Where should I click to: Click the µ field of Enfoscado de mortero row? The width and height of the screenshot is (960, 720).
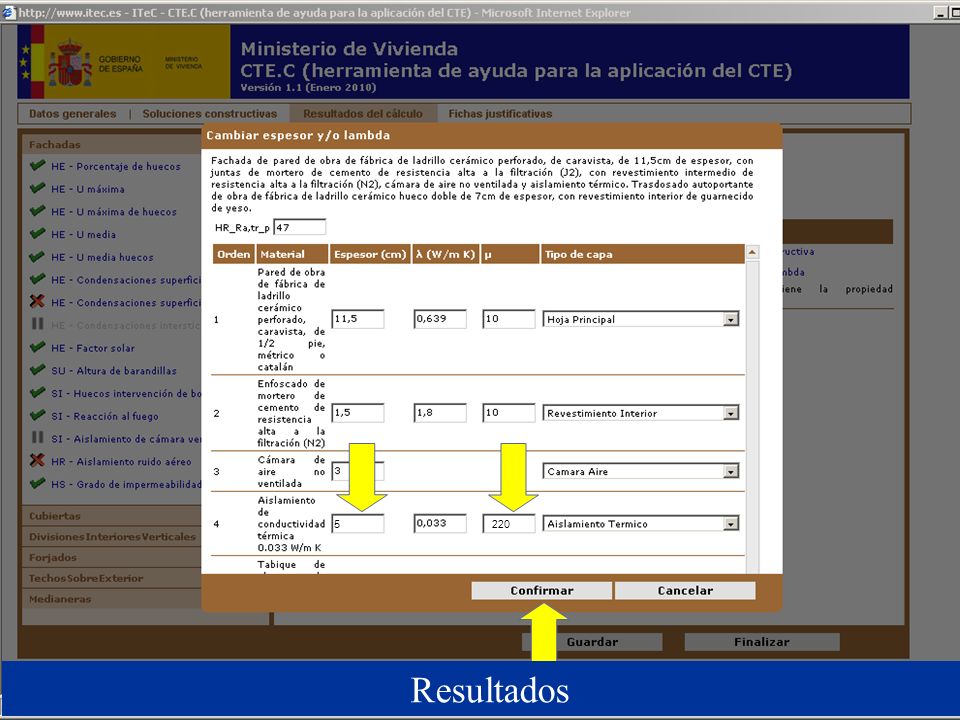click(508, 413)
